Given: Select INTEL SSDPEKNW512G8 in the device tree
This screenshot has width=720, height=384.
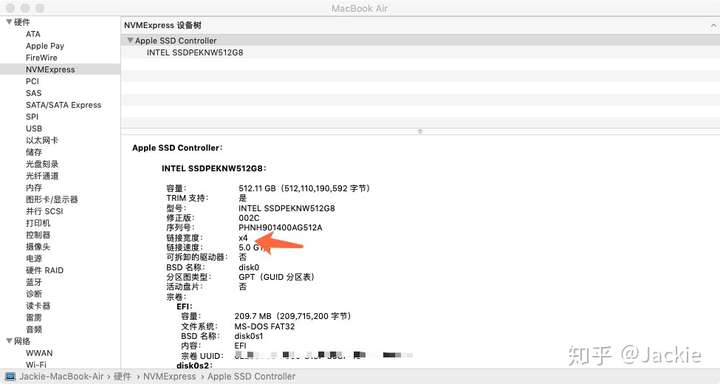Looking at the screenshot, I should (x=195, y=52).
